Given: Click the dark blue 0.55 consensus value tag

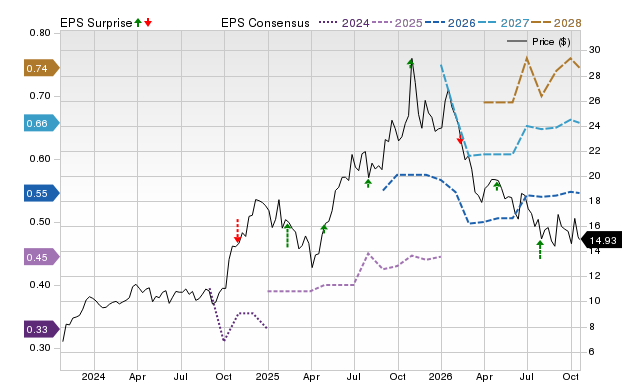Looking at the screenshot, I should click(42, 193).
